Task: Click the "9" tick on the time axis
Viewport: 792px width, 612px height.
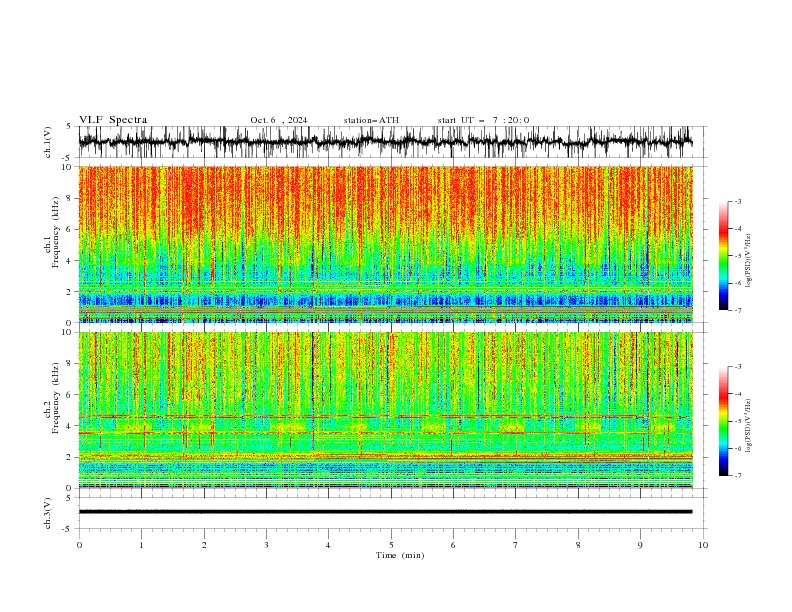Action: [x=640, y=545]
